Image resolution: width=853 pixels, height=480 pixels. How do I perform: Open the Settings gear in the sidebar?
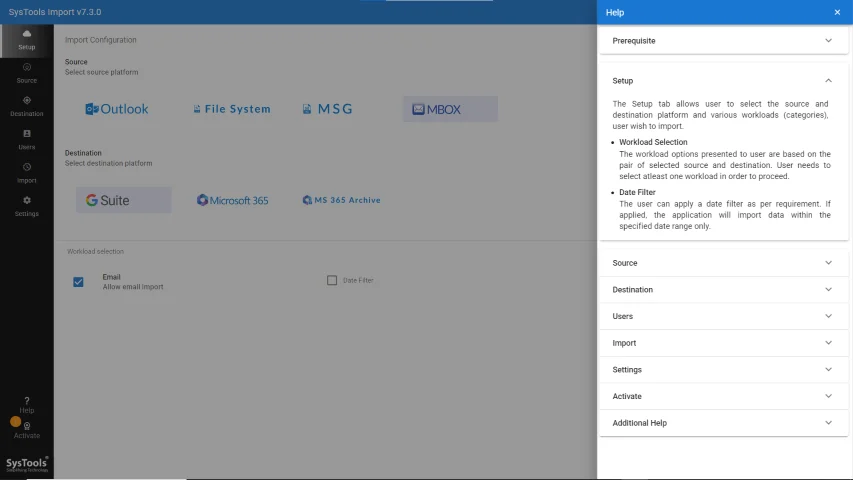[x=27, y=206]
